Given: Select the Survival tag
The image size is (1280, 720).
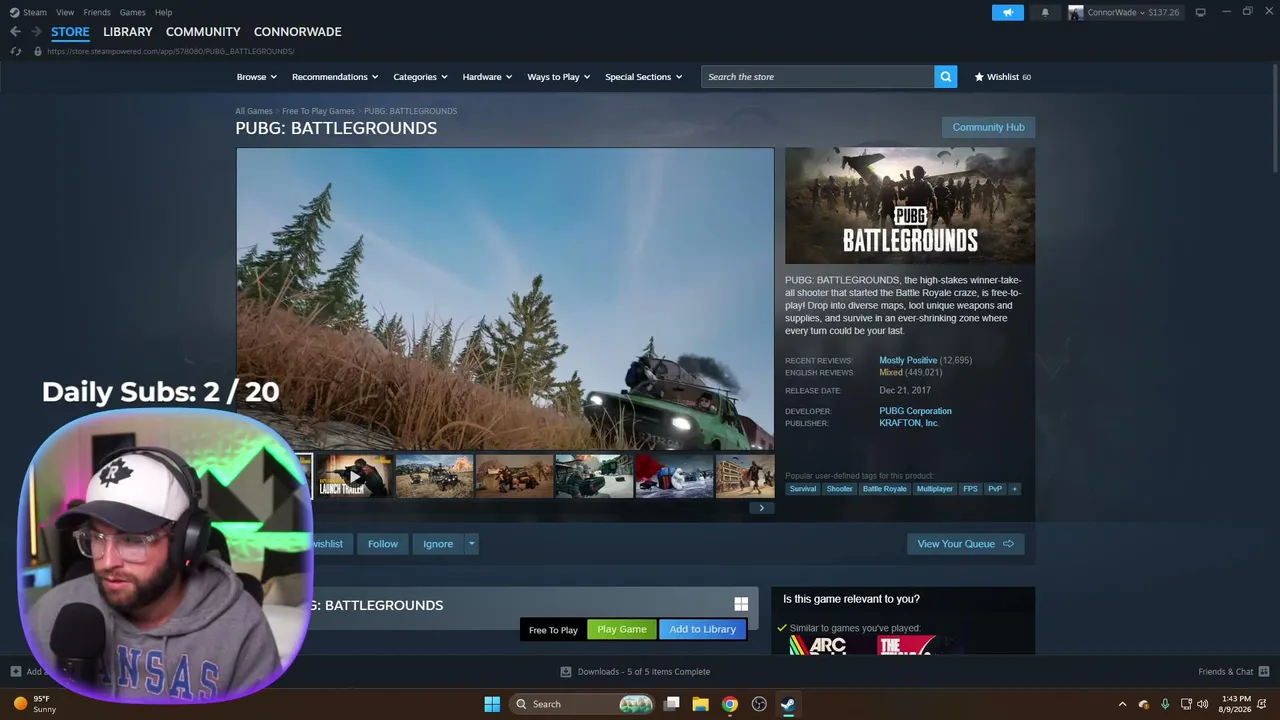Looking at the screenshot, I should coord(803,489).
